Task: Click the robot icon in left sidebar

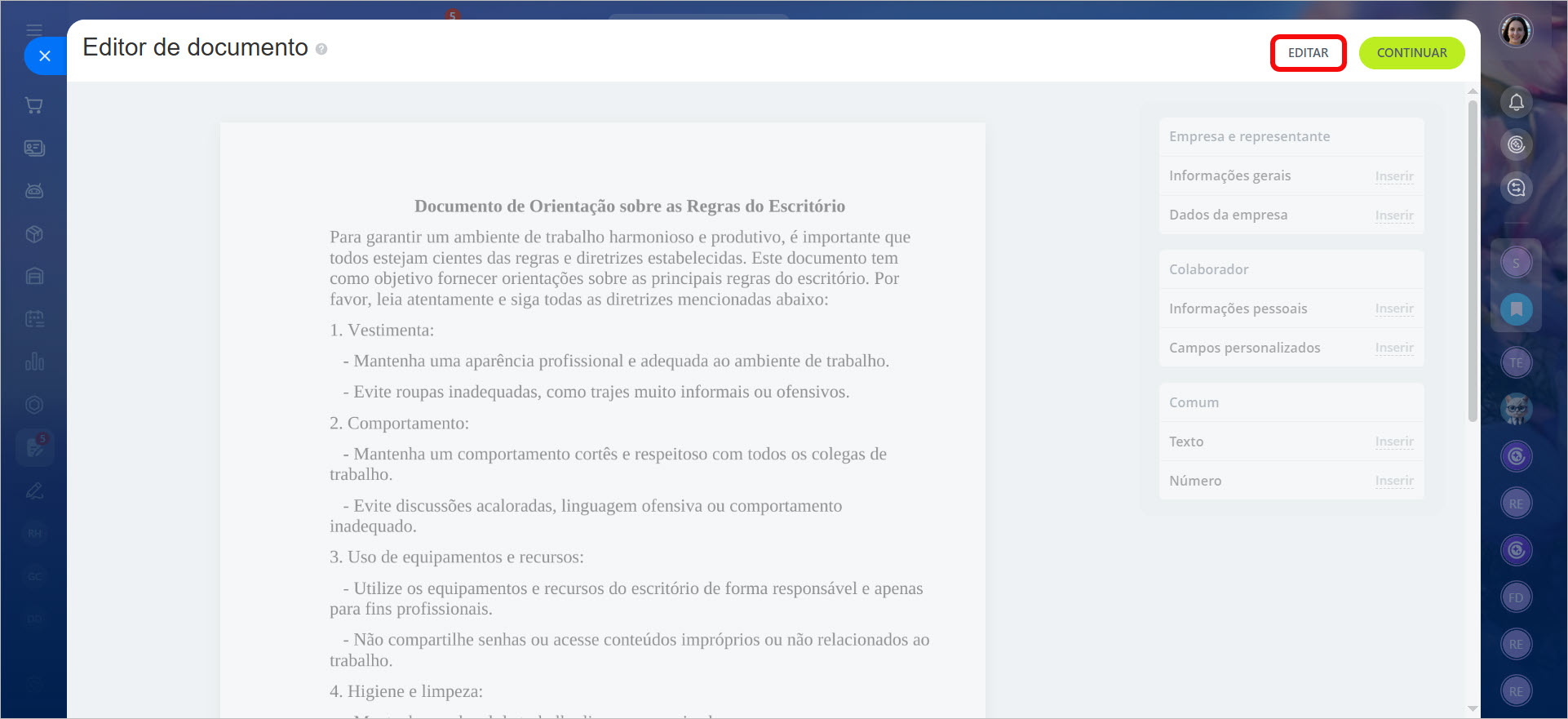Action: point(34,191)
